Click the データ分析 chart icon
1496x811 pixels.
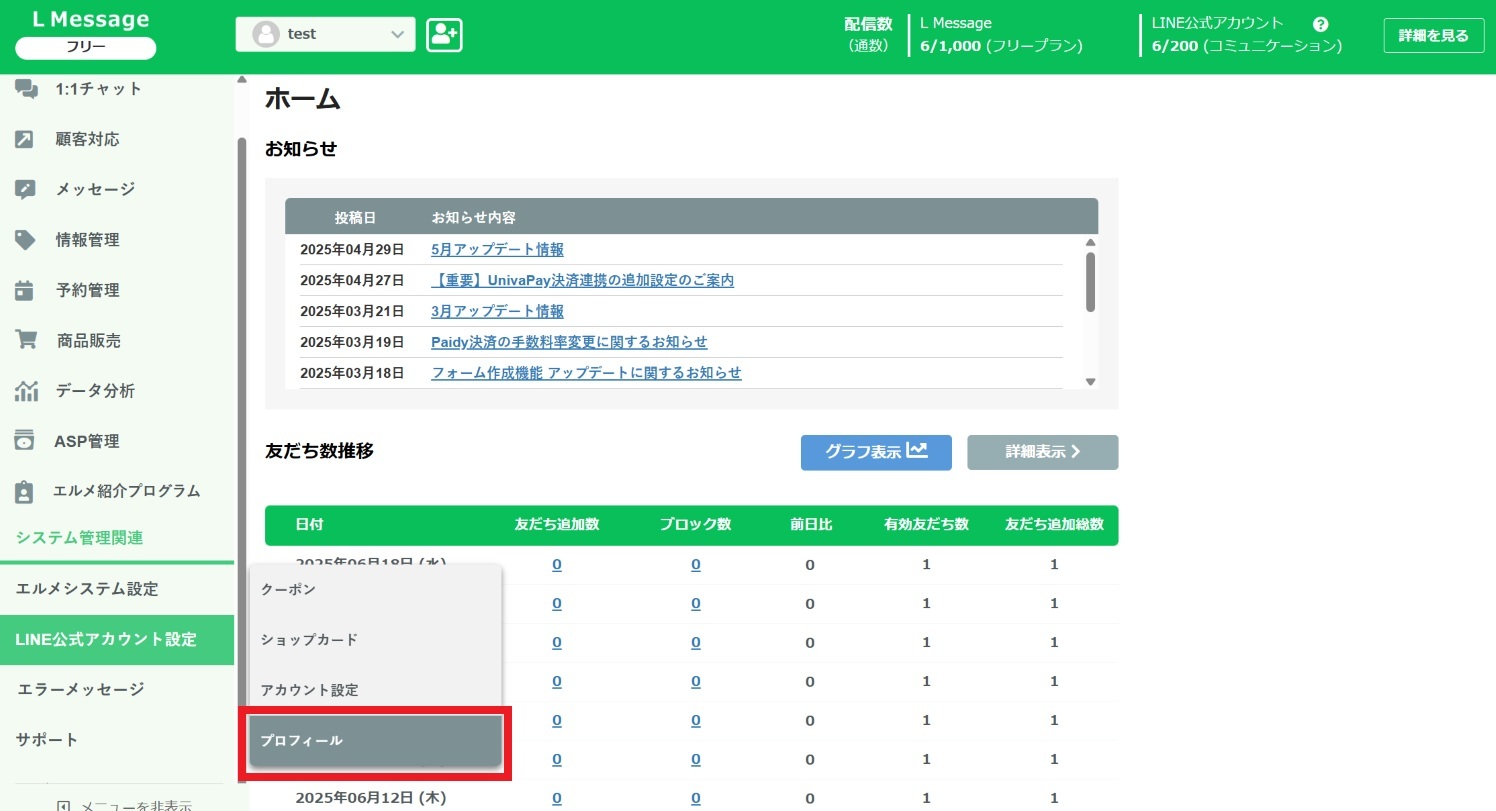tap(26, 390)
